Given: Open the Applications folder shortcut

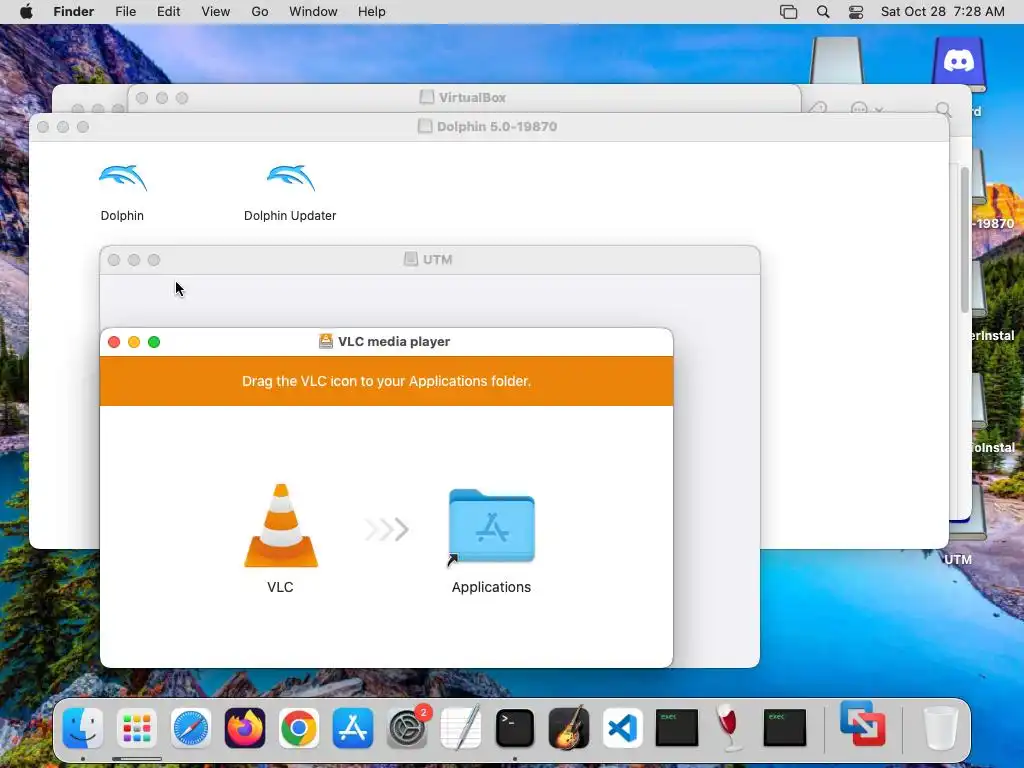Looking at the screenshot, I should pos(491,526).
